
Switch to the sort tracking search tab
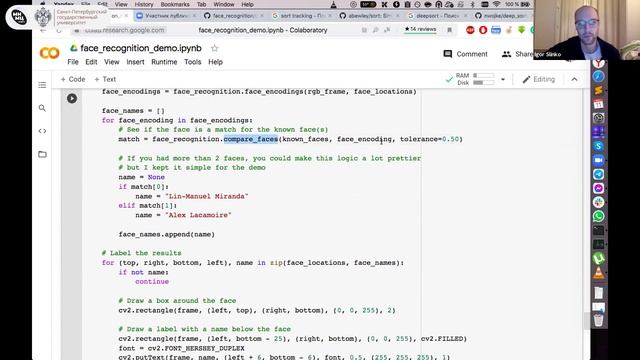[302, 16]
